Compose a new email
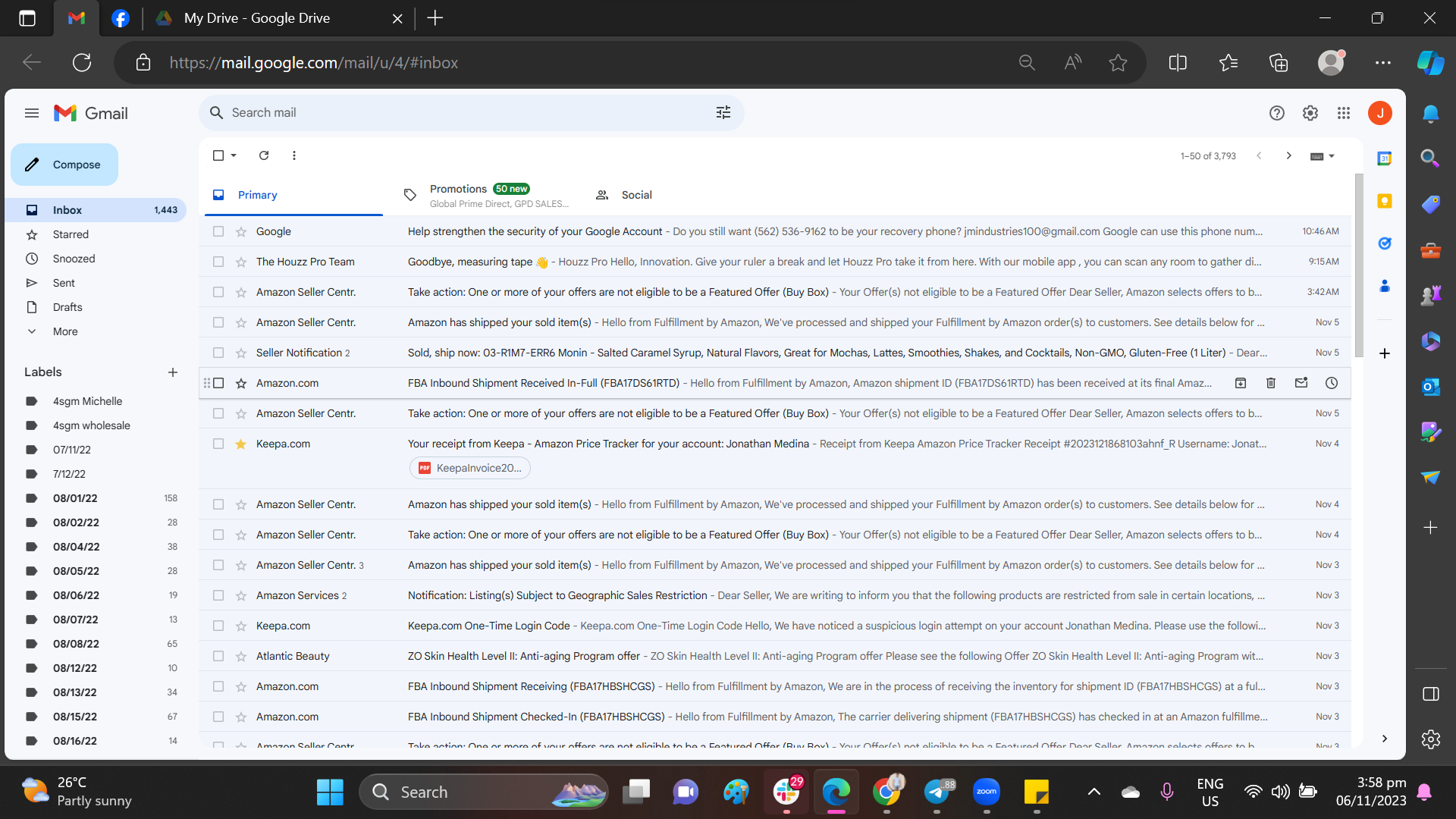The height and width of the screenshot is (819, 1456). coord(64,165)
